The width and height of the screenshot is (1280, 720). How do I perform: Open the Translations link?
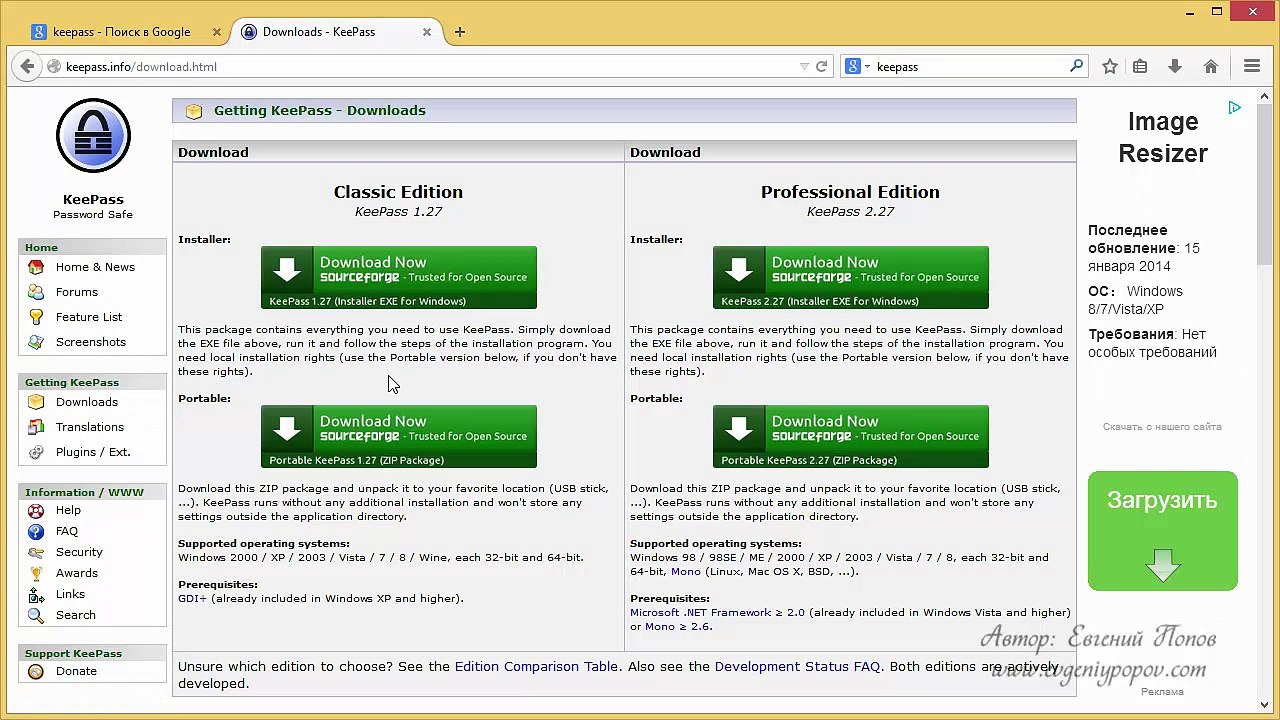click(x=90, y=427)
